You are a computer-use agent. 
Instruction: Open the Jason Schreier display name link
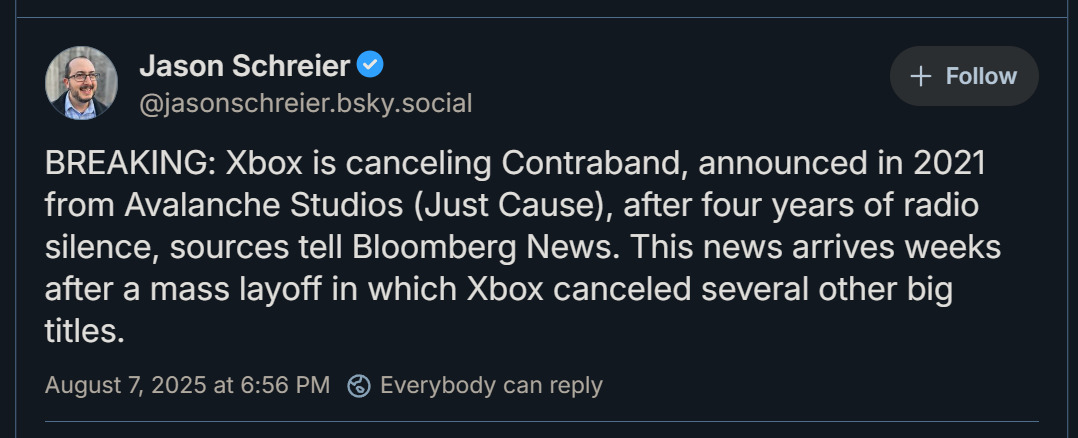(244, 66)
